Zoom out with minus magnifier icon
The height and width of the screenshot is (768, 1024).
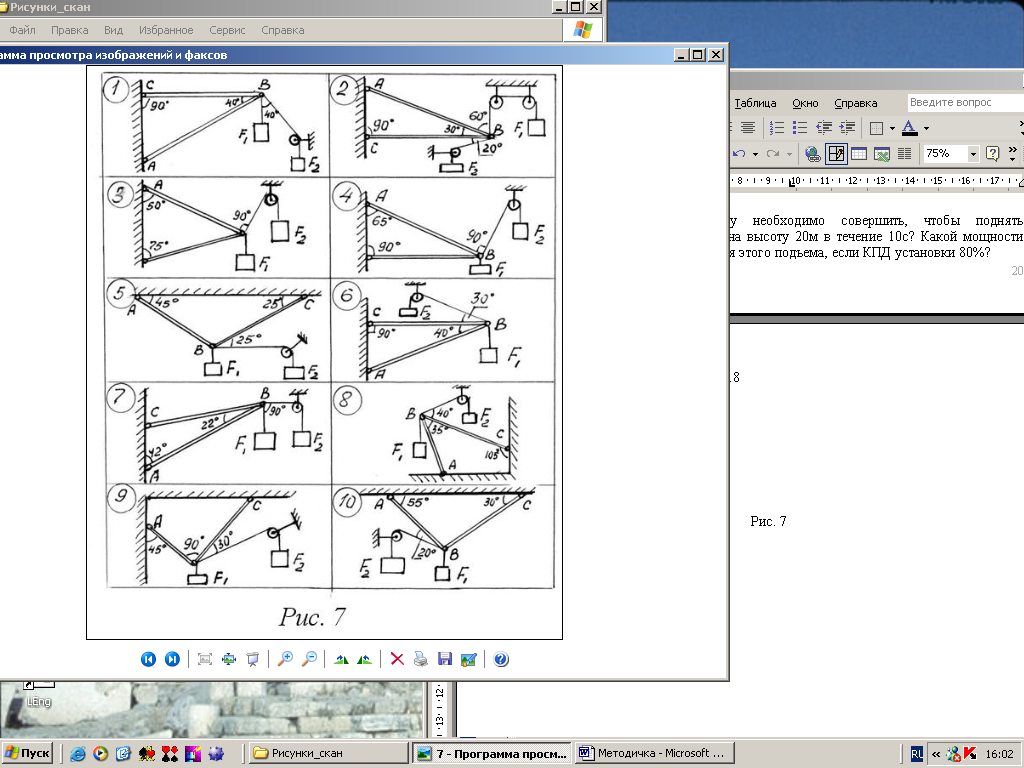310,659
